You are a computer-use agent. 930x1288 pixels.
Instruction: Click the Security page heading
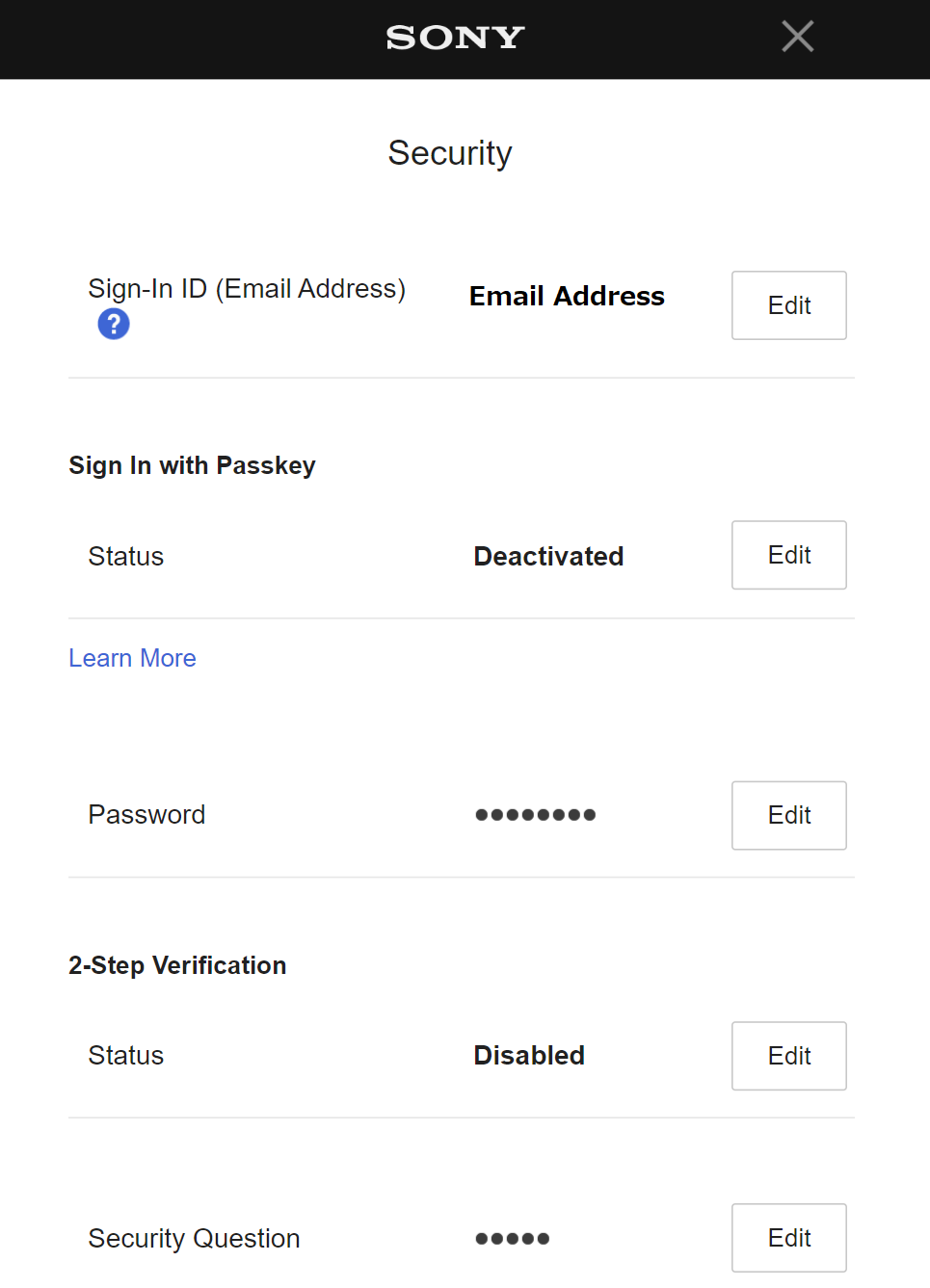click(x=450, y=153)
